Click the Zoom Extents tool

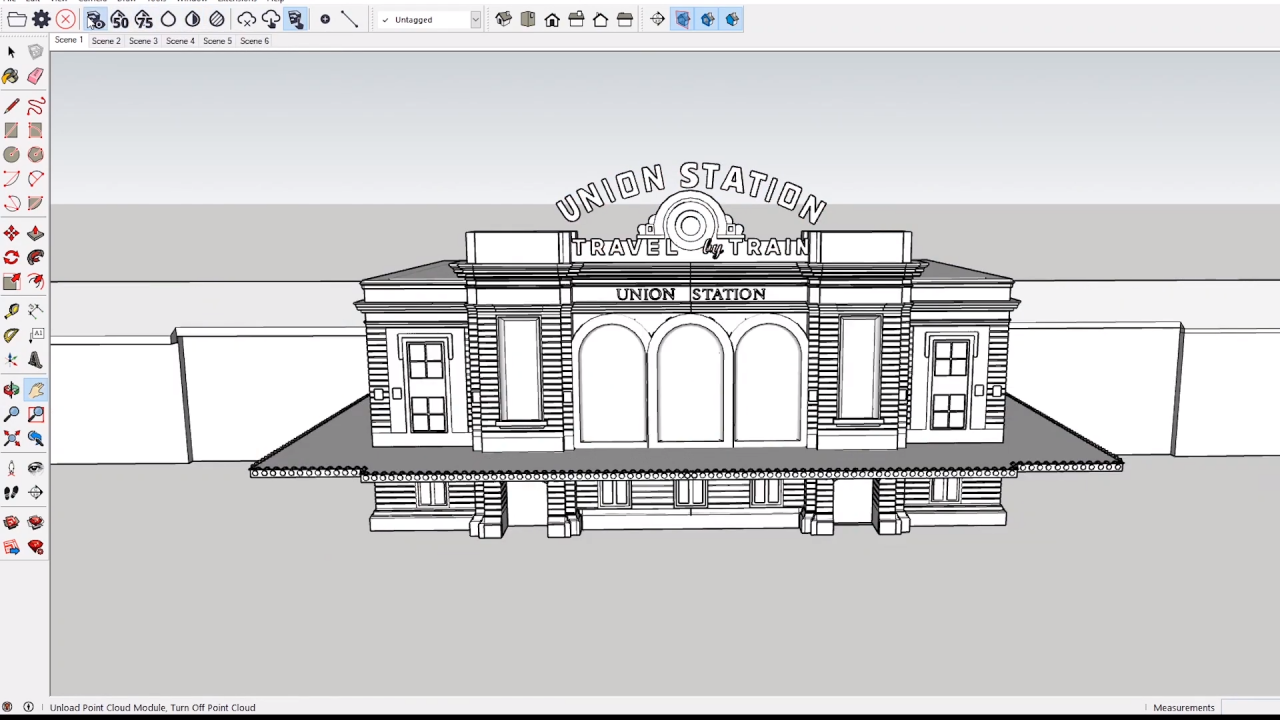point(11,438)
